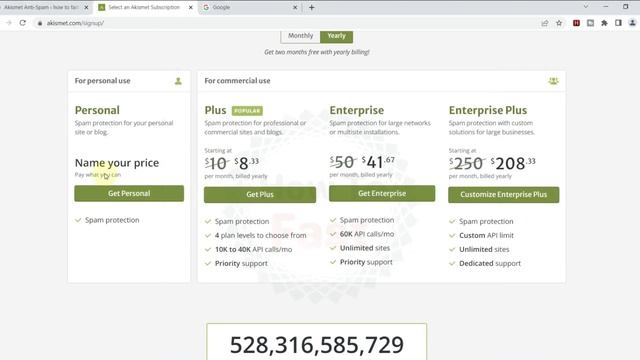Click the POPULAR badge next to Plus

tap(247, 111)
